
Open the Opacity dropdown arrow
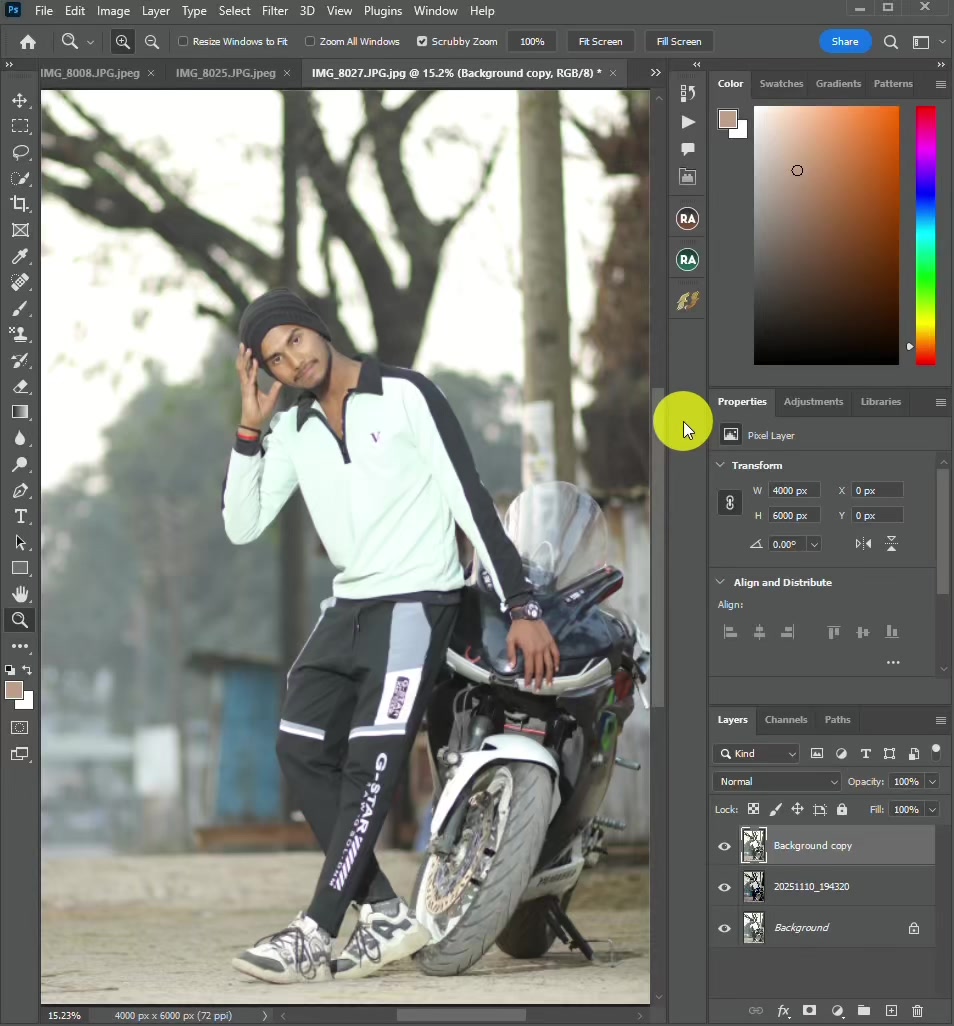[932, 782]
